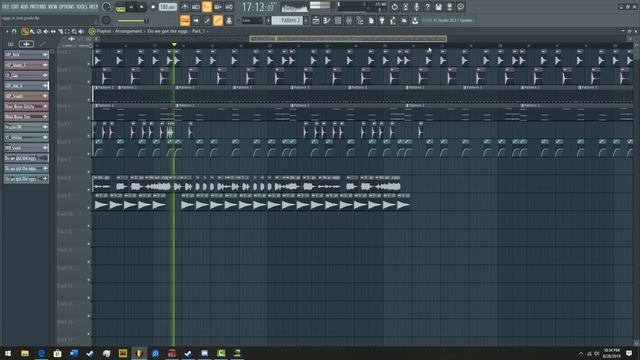Open the Arrangement breadcrumb dropdown
The height and width of the screenshot is (360, 640).
tap(128, 31)
